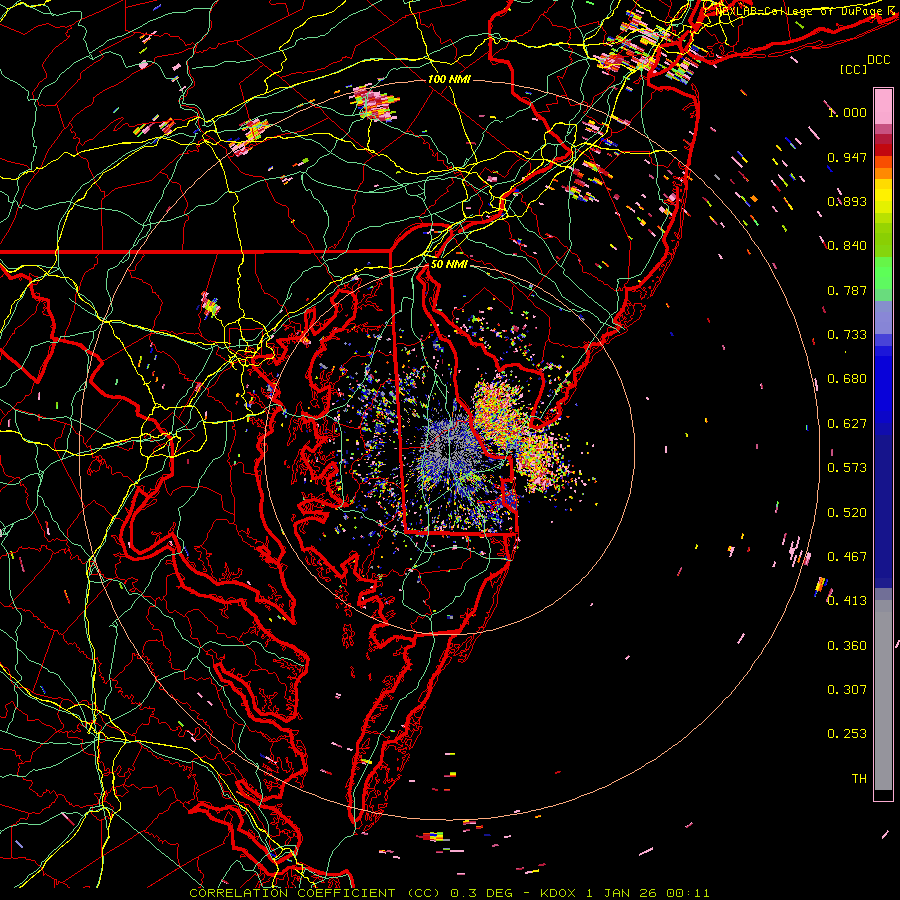Viewport: 900px width, 900px height.
Task: Click the 0.253 scale value
Action: point(847,734)
